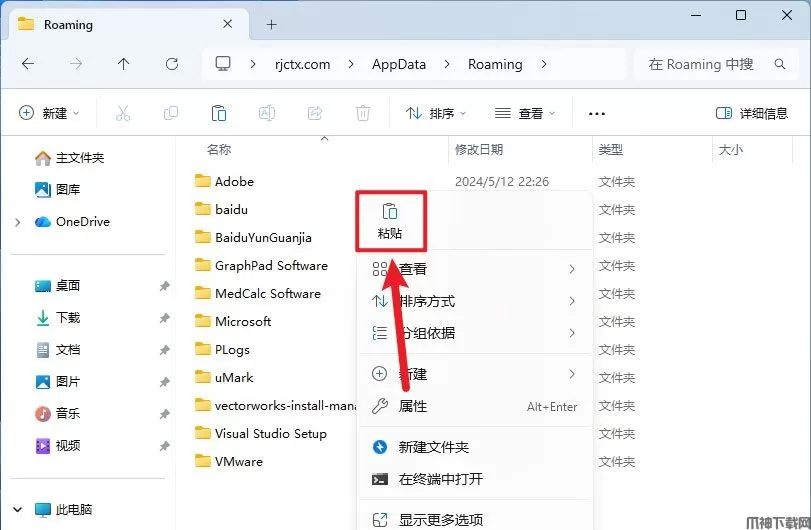Viewport: 811px width, 530px height.
Task: Click the computer monitor icon in address bar
Action: tap(223, 64)
